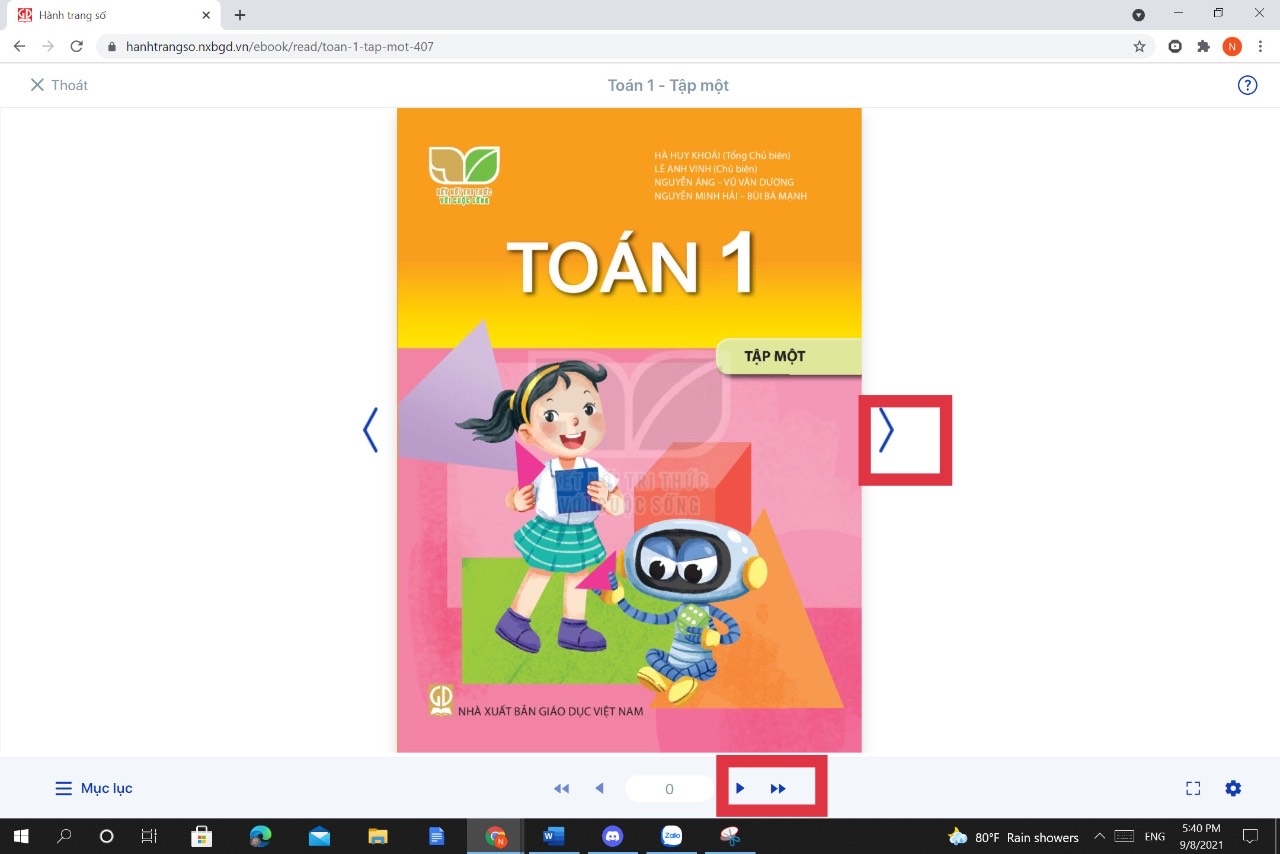This screenshot has height=854, width=1280.
Task: Open a new browser tab
Action: (x=240, y=15)
